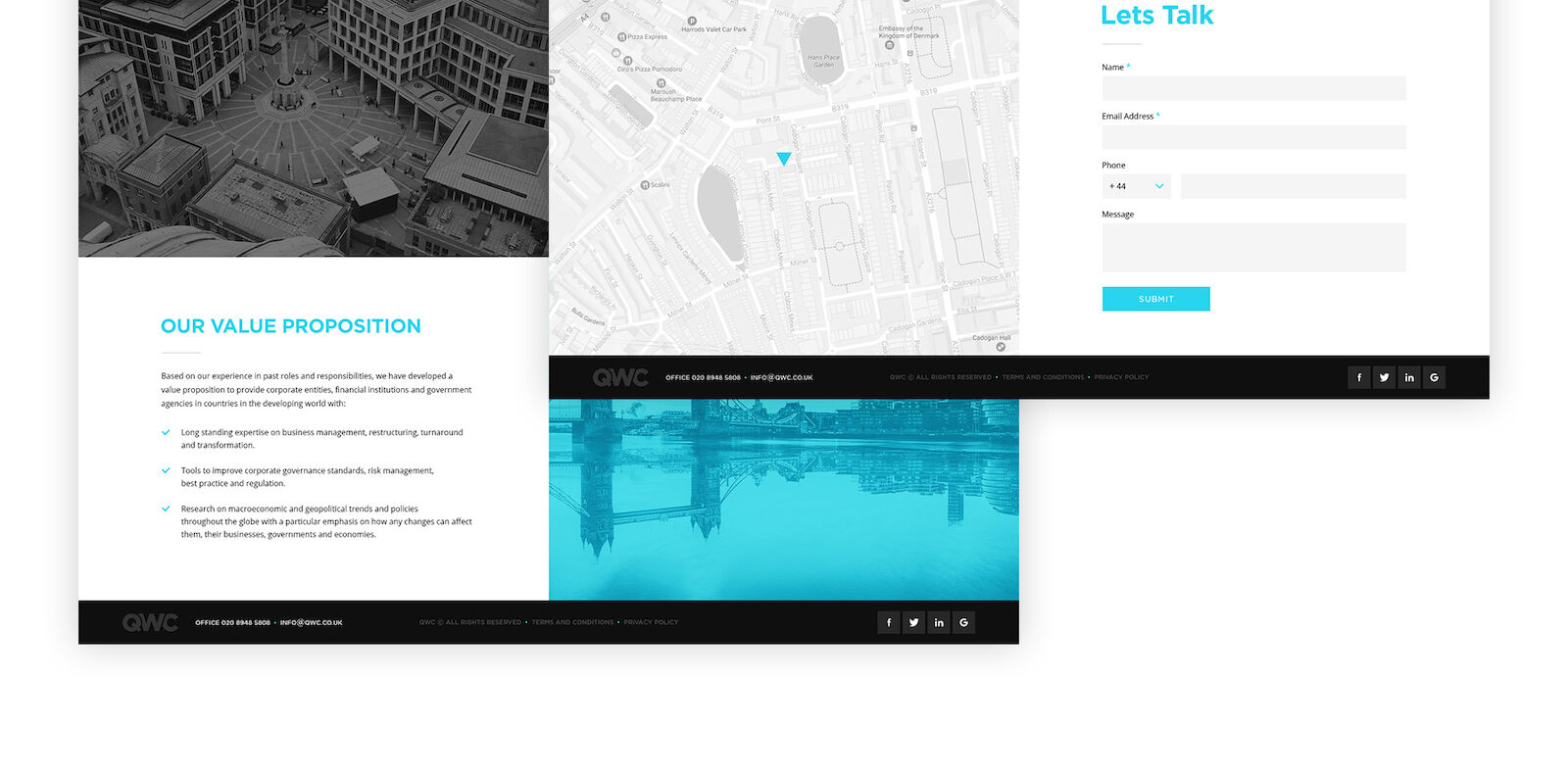Click LinkedIn icon in the contact page footer
The height and width of the screenshot is (776, 1568).
pyautogui.click(x=1409, y=377)
